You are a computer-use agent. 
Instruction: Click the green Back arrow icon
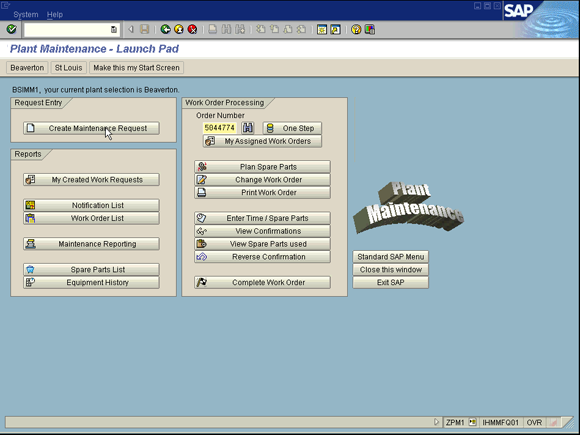click(x=165, y=29)
